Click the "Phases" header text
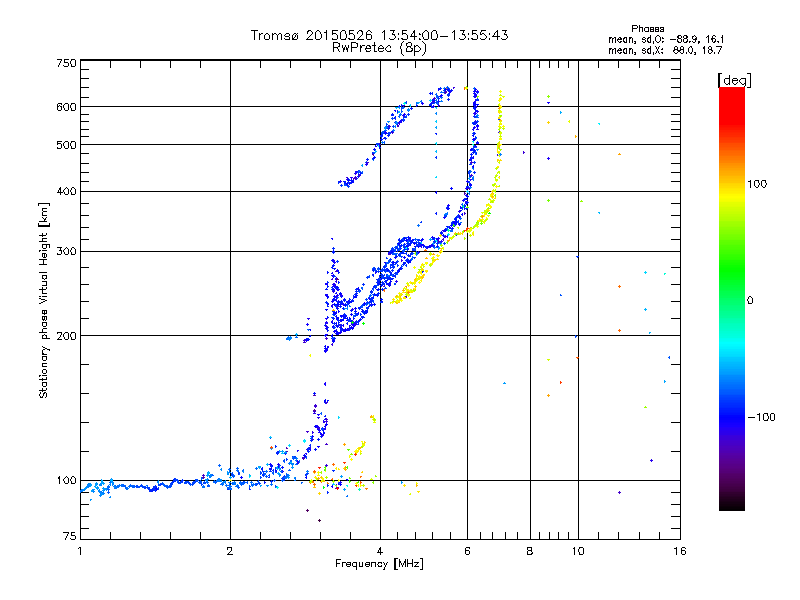800x600 pixels. click(x=647, y=29)
